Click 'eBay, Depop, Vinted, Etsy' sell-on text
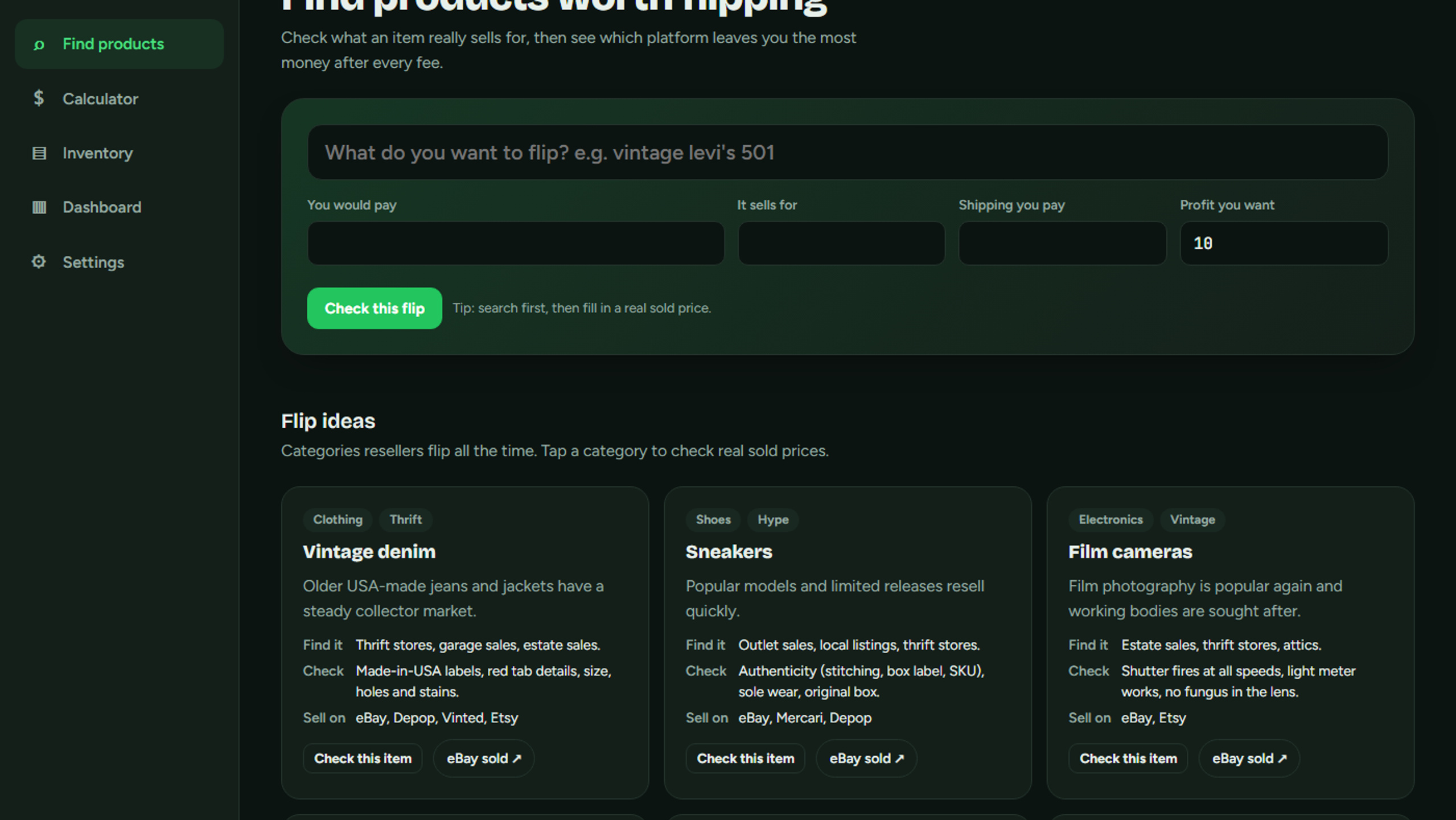The height and width of the screenshot is (820, 1456). (437, 717)
